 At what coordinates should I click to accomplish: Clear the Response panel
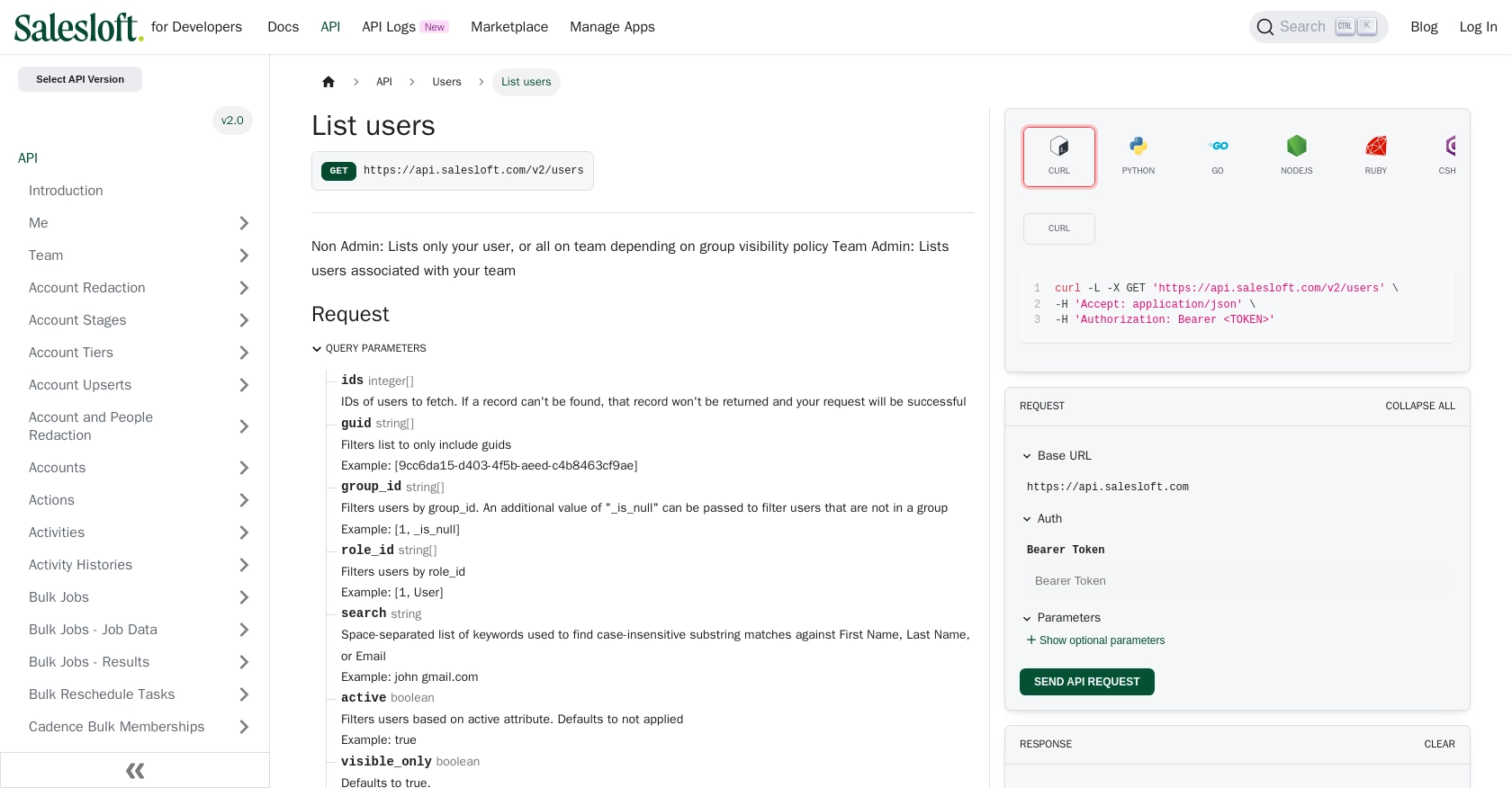pyautogui.click(x=1439, y=744)
